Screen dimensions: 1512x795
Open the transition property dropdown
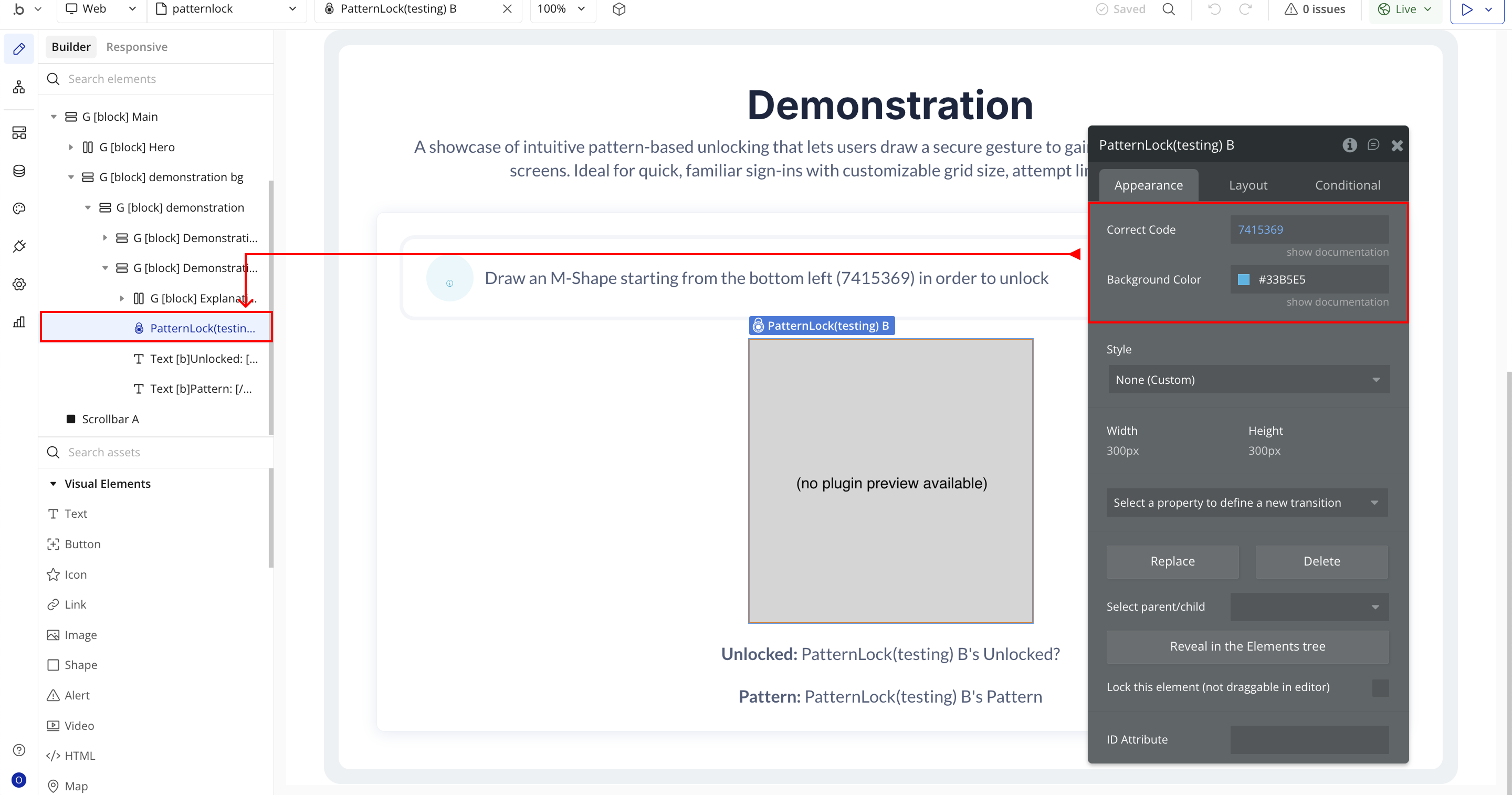tap(1247, 503)
